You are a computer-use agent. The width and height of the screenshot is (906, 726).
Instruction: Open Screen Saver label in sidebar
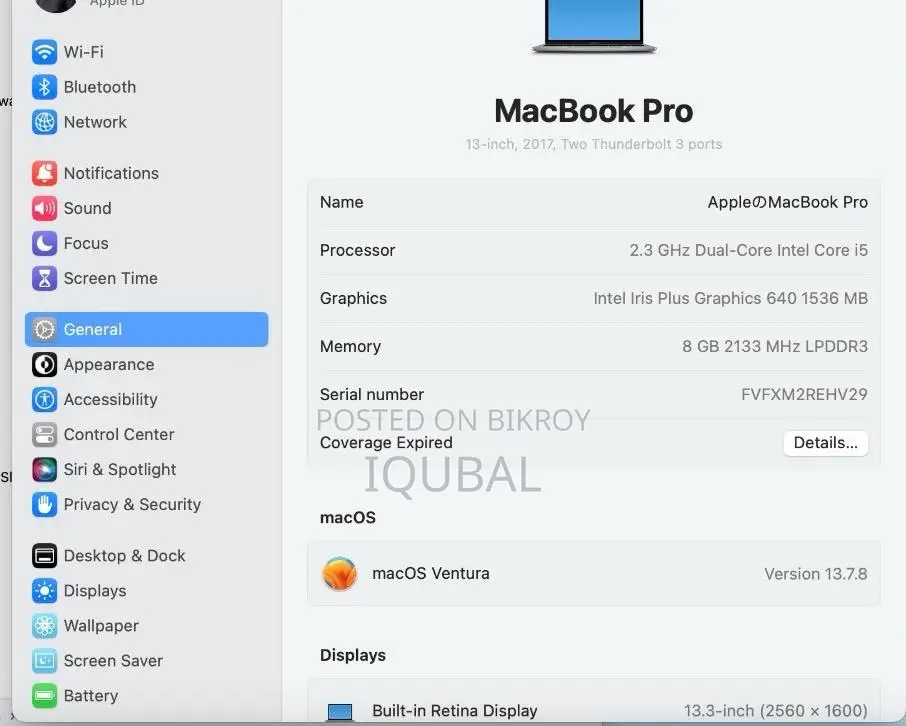tap(113, 661)
